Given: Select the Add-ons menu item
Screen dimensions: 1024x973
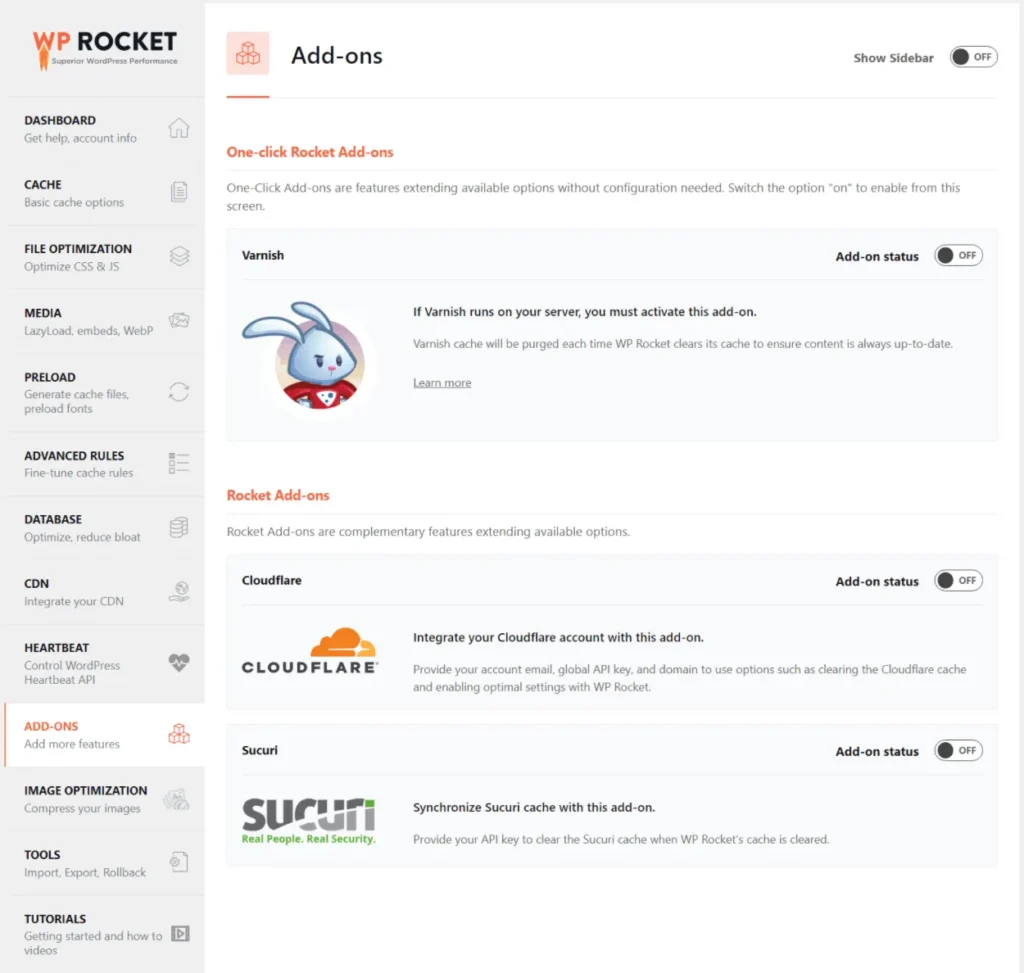Looking at the screenshot, I should point(104,735).
